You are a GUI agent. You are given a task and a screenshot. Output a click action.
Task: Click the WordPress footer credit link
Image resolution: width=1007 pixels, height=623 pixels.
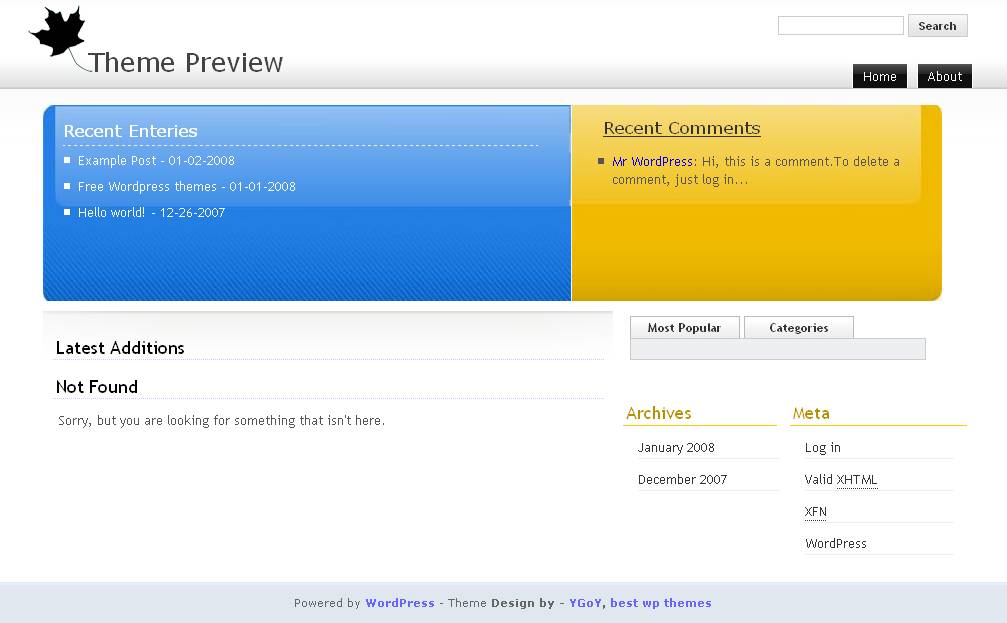(399, 603)
